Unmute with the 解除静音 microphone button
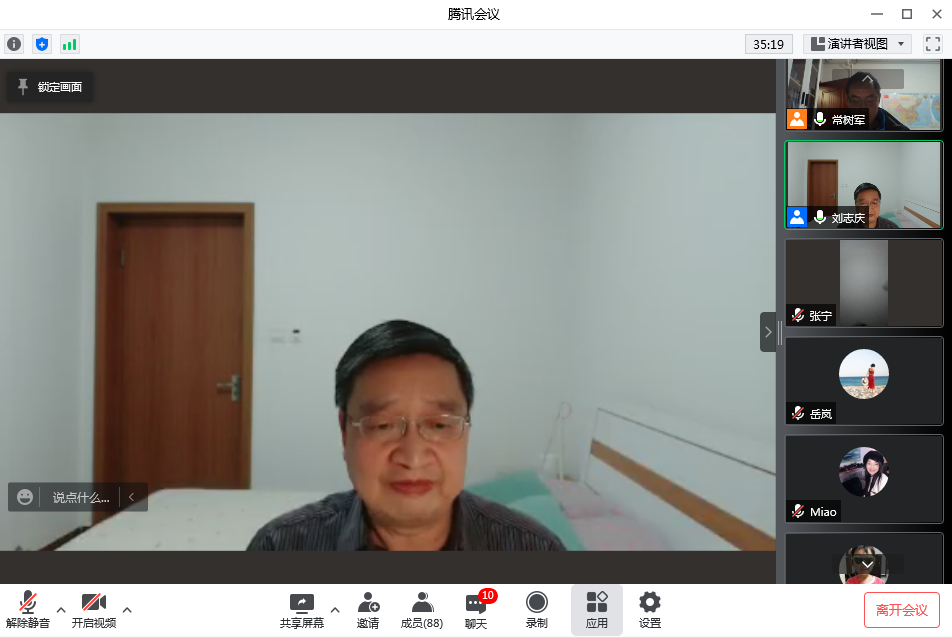This screenshot has height=638, width=952. click(x=28, y=610)
